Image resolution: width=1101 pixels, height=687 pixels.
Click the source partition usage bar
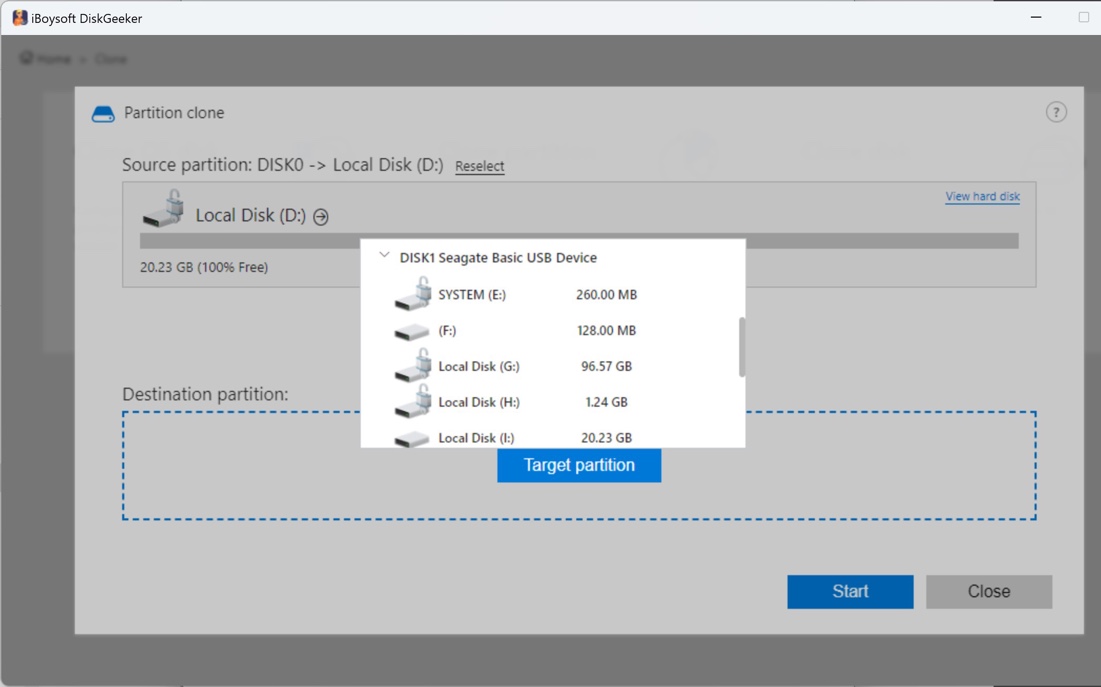click(x=579, y=241)
